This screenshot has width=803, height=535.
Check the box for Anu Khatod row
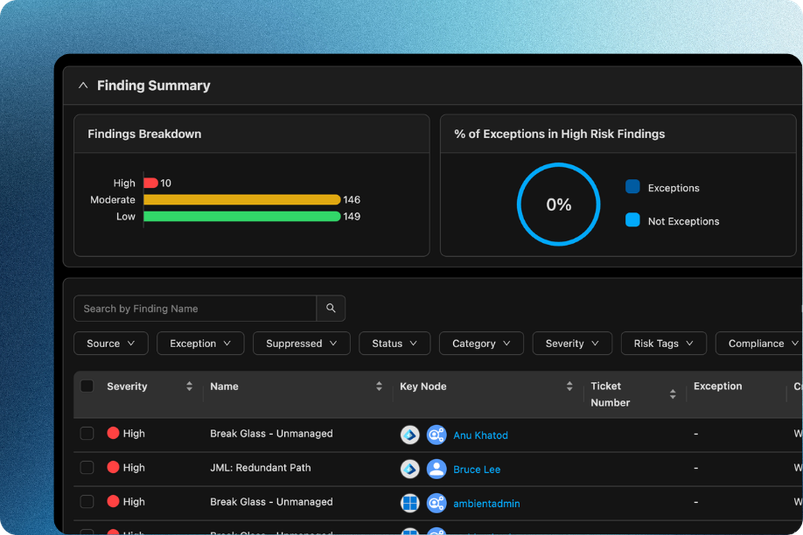(x=87, y=434)
